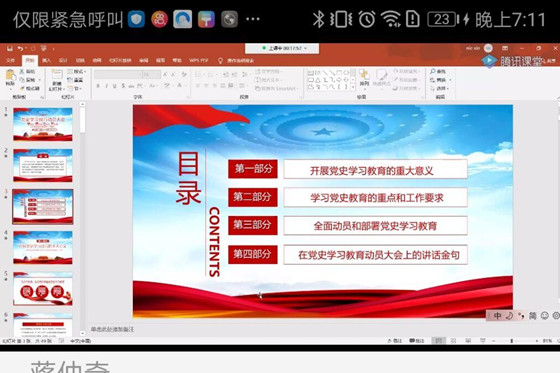The width and height of the screenshot is (560, 373).
Task: Select slide 1 thumbnail in panel
Action: coord(43,124)
